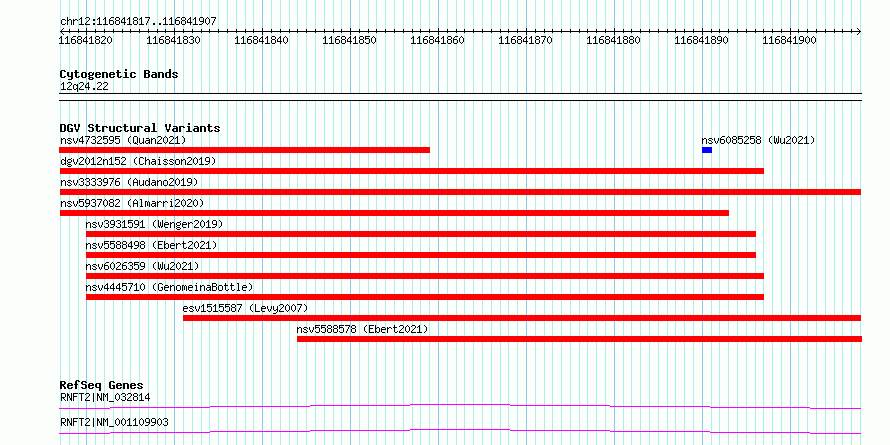Click the DGV Structural Variants track title
Image resolution: width=890 pixels, height=445 pixels.
coord(140,128)
